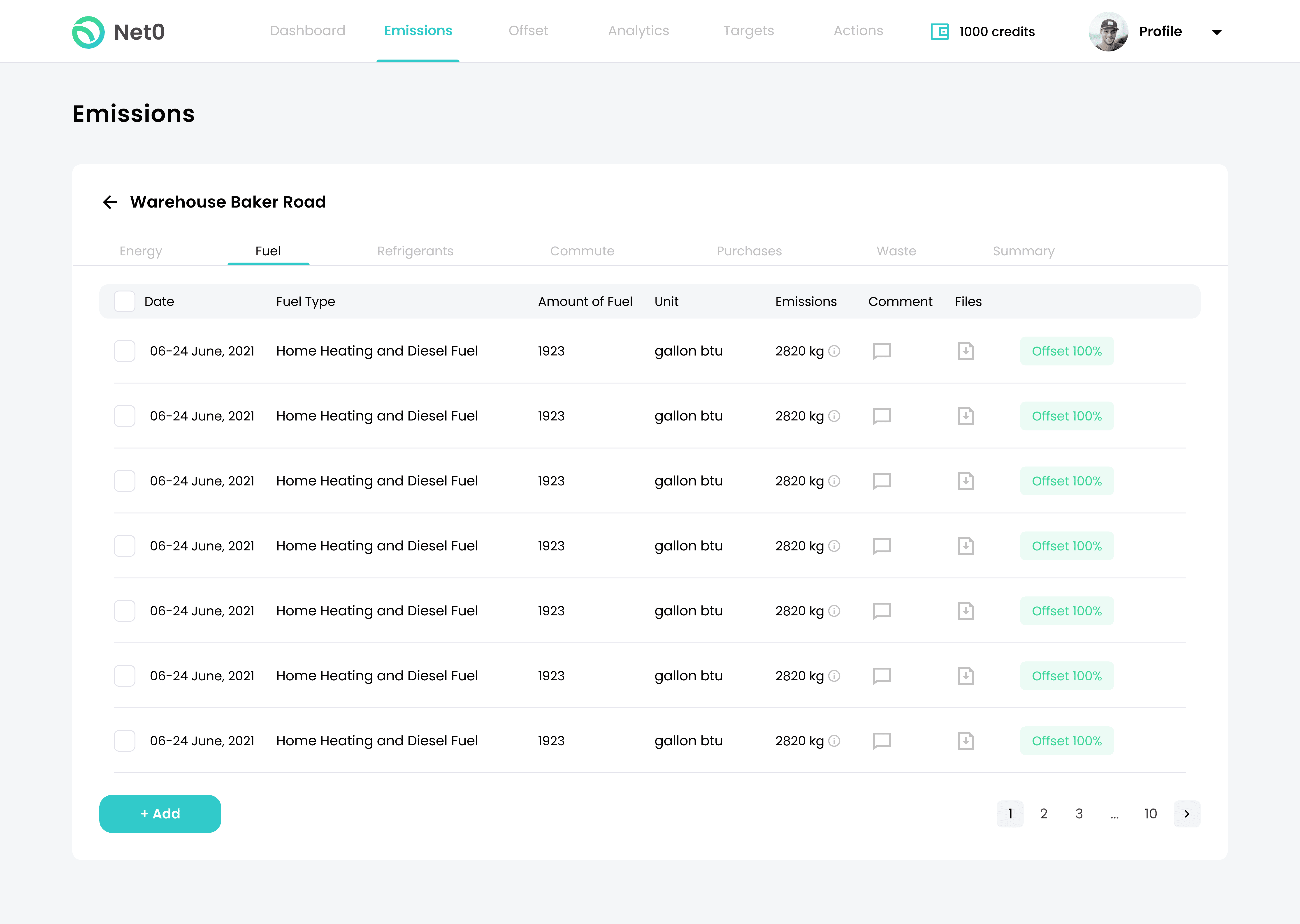Screen dimensions: 1300x924
Task: Download the file in the sixth row
Action: (x=966, y=675)
